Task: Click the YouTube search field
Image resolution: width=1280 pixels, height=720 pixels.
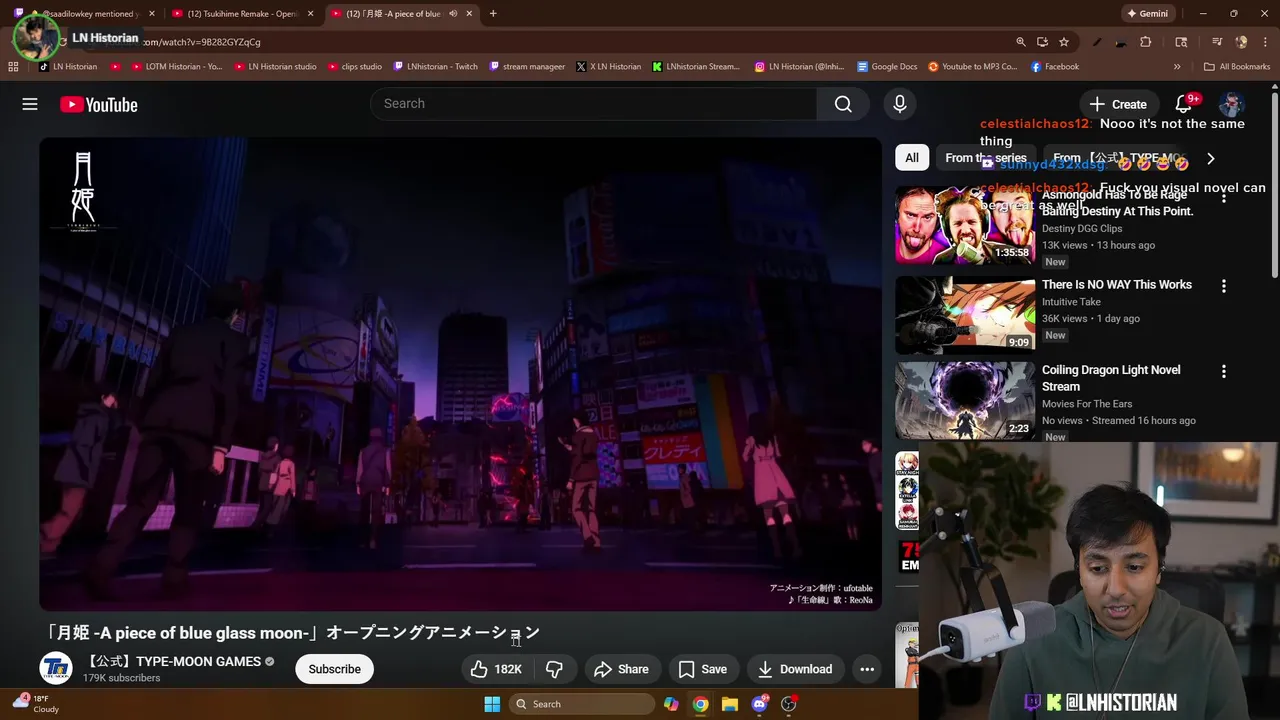Action: [594, 104]
